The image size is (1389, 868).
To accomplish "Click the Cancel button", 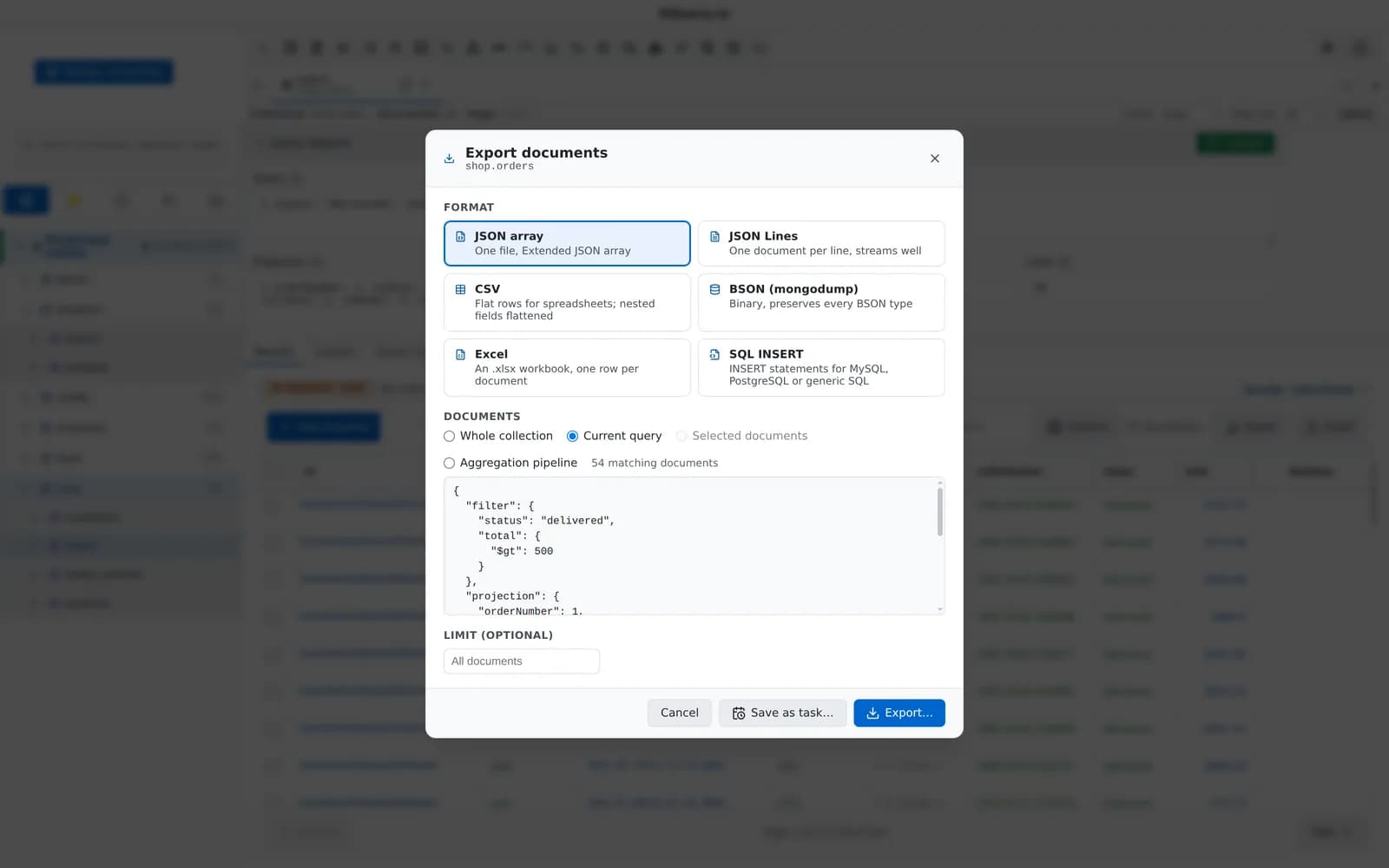I will (679, 713).
